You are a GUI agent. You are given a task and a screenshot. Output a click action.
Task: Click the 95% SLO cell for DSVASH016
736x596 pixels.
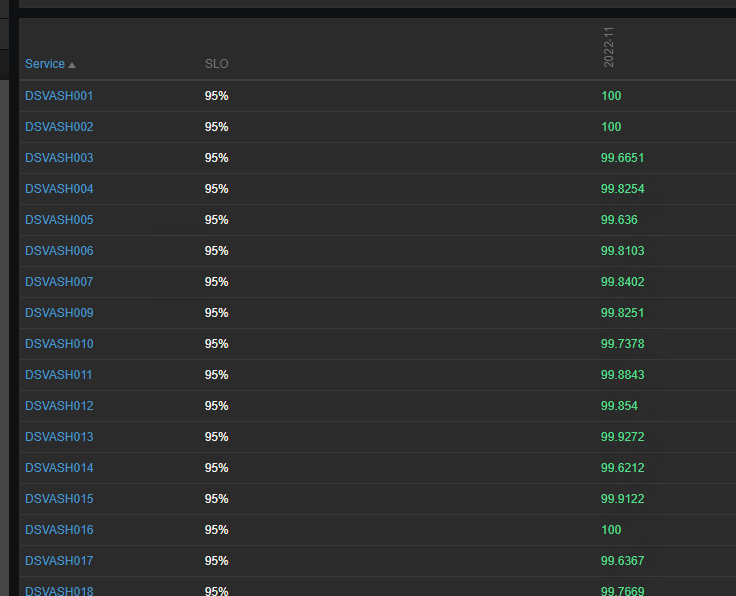[216, 529]
